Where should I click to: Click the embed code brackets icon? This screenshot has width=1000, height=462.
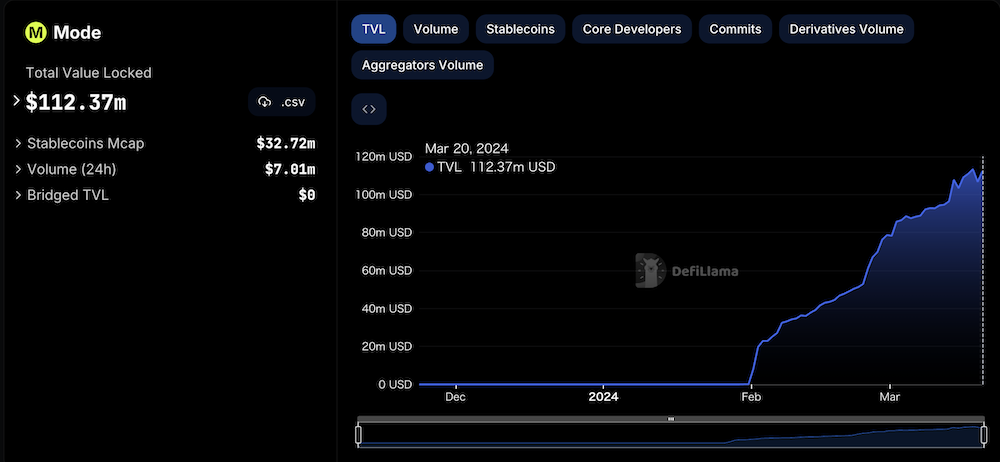(368, 109)
